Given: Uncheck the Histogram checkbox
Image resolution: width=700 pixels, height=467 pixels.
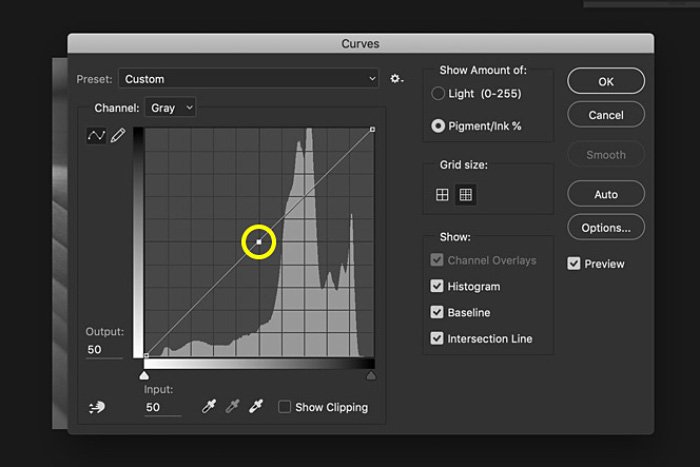Looking at the screenshot, I should tap(437, 287).
